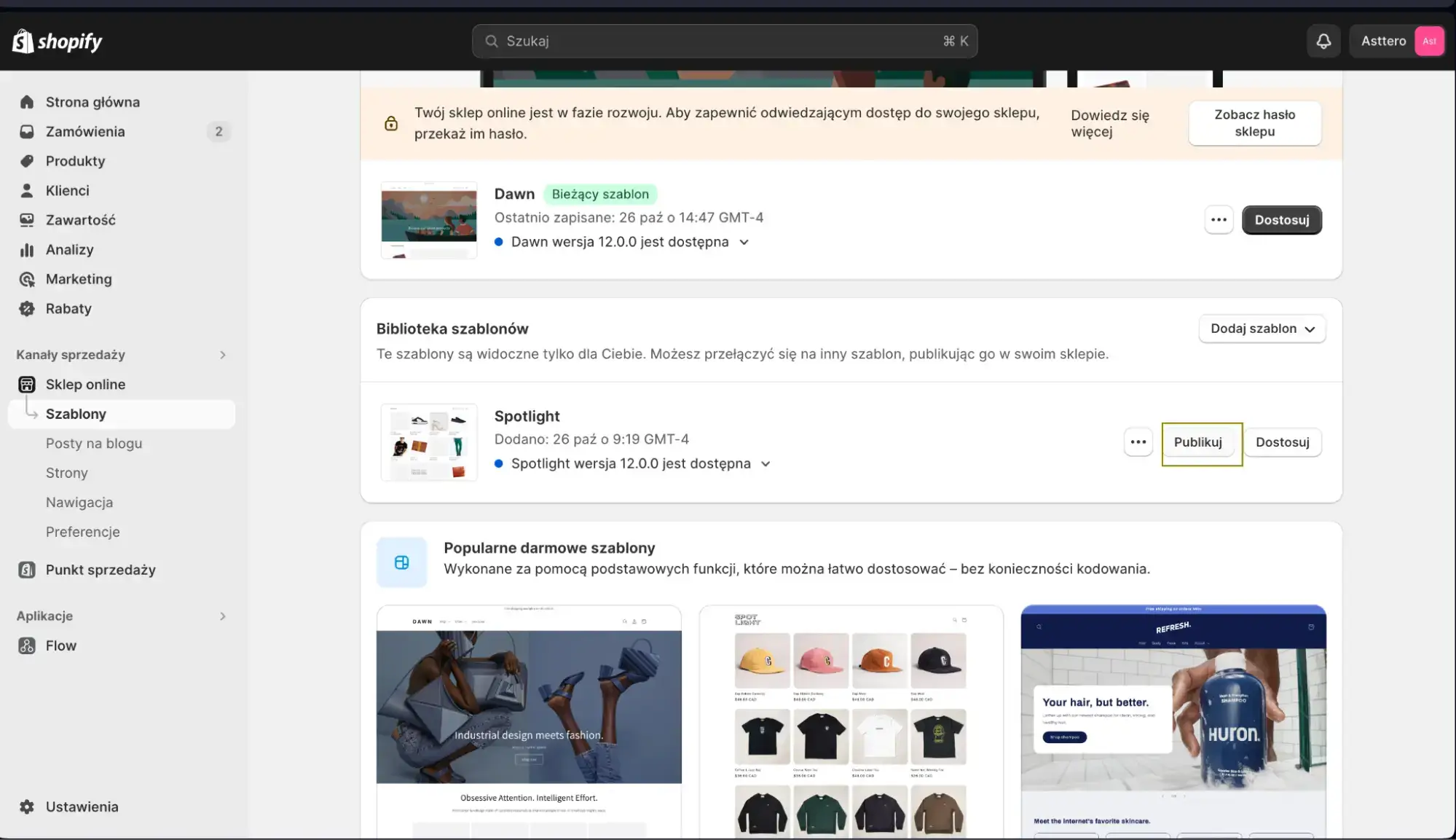Click the Rabaty discount badge icon
The width and height of the screenshot is (1456, 840).
click(x=27, y=308)
